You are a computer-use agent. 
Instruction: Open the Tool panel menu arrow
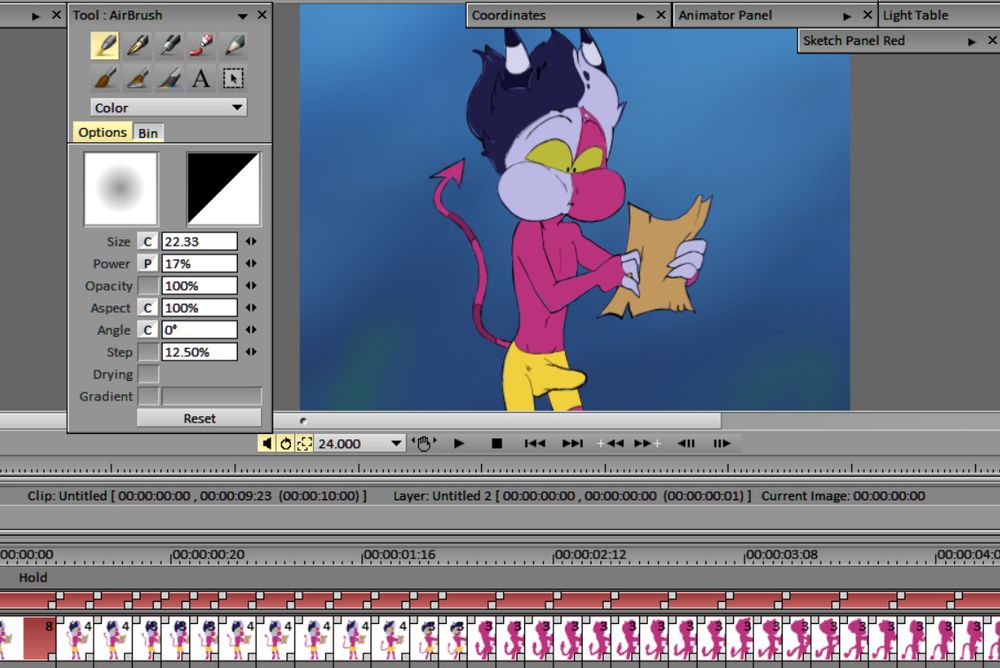(x=243, y=15)
